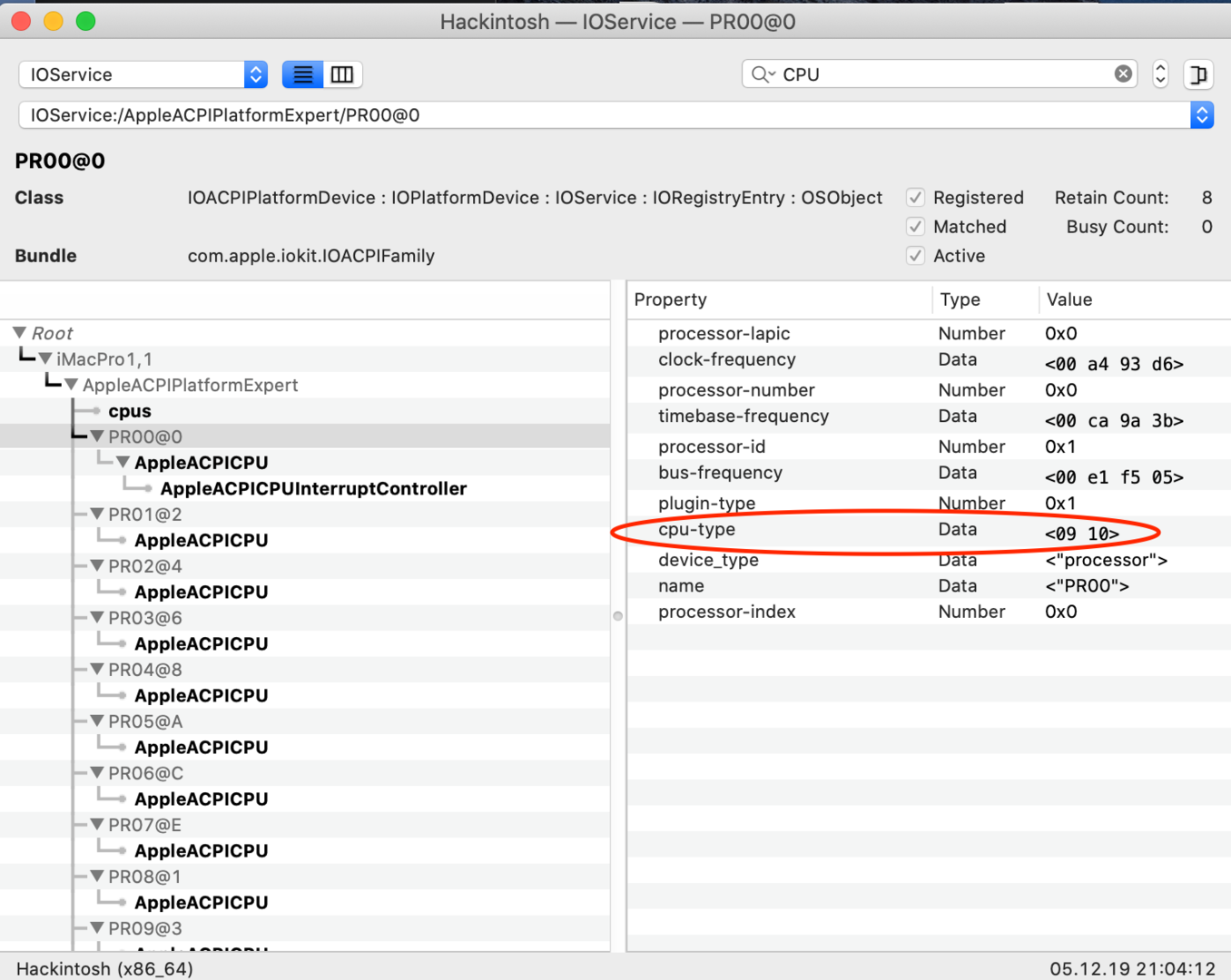The image size is (1231, 980).
Task: Select AppleACPICPUInterruptController in the tree
Action: coord(313,489)
